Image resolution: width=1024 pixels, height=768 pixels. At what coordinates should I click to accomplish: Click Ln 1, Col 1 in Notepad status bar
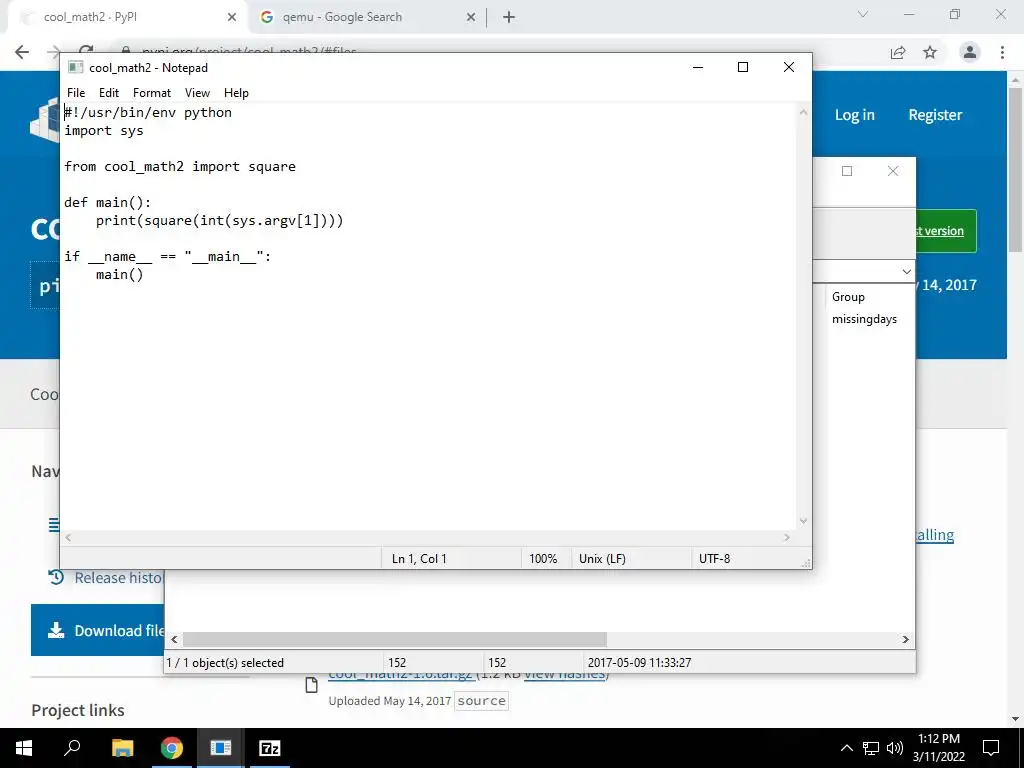419,558
